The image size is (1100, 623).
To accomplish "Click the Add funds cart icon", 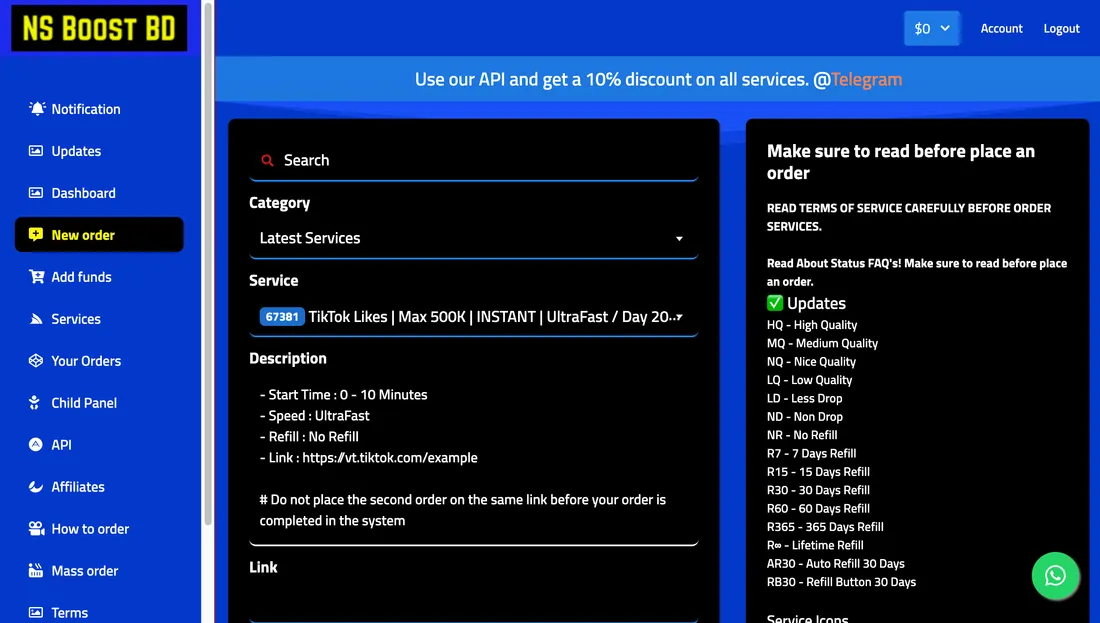I will pyautogui.click(x=36, y=276).
